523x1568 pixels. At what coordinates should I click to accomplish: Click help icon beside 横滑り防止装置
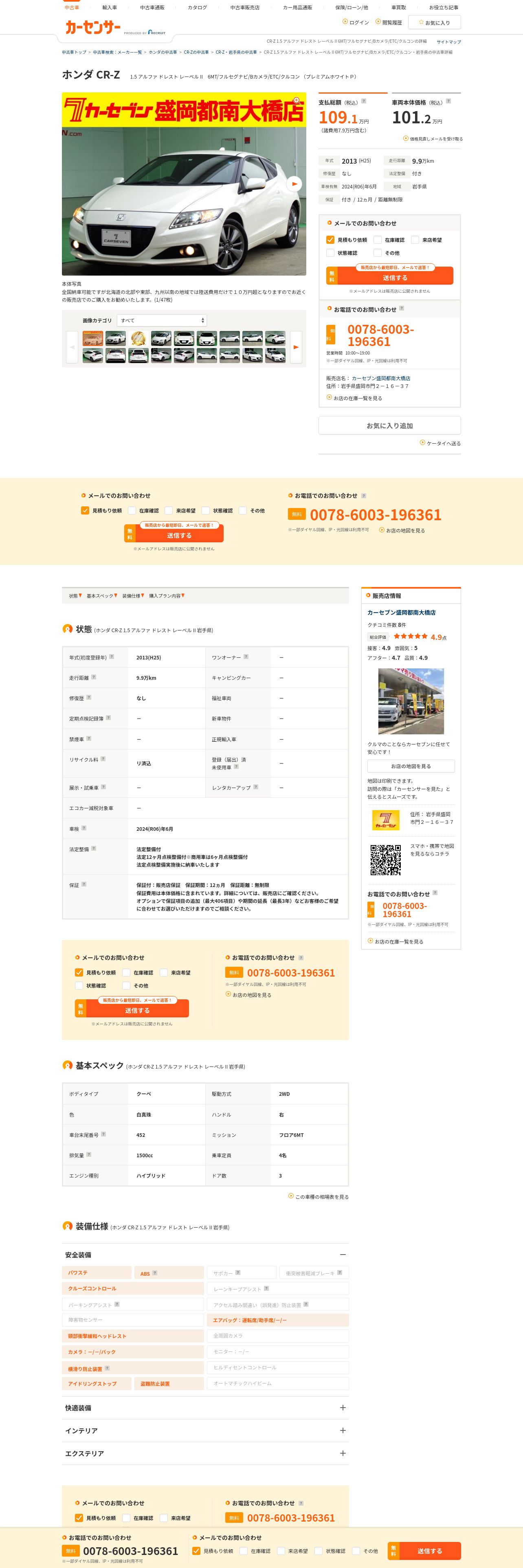click(107, 1368)
